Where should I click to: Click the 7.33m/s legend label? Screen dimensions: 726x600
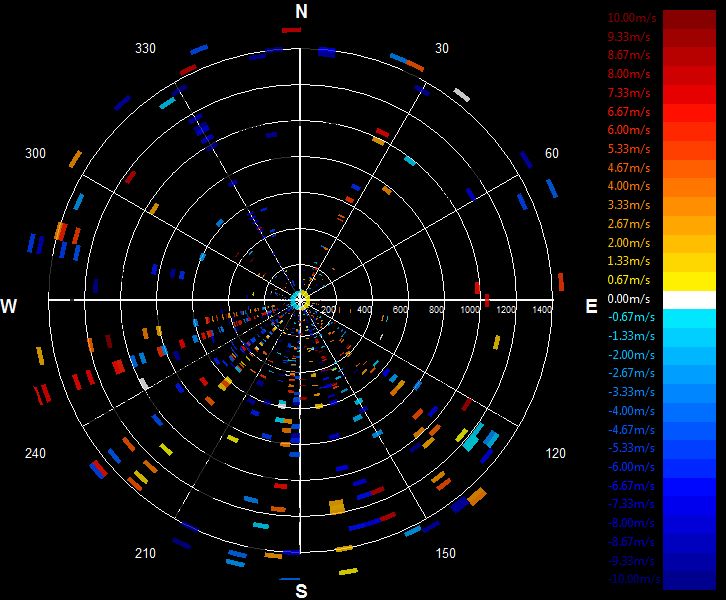coord(629,93)
